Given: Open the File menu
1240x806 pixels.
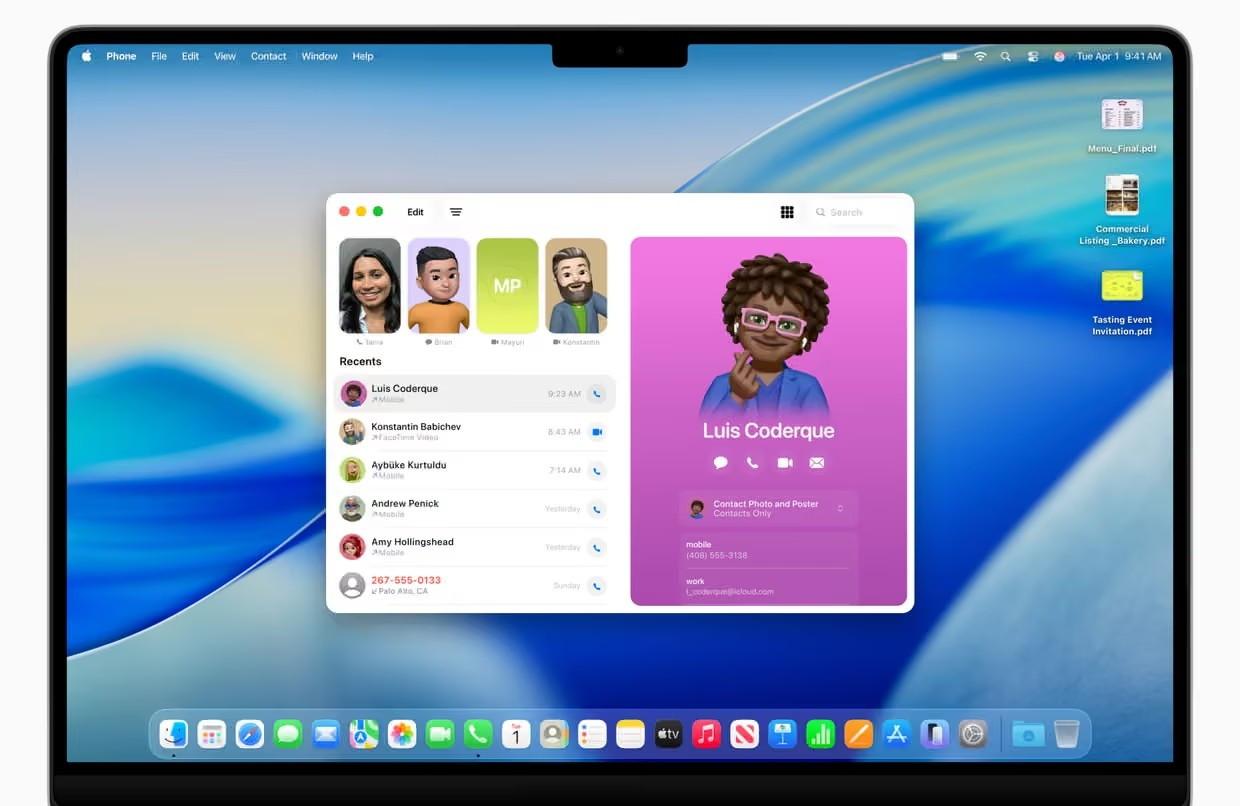Looking at the screenshot, I should [x=159, y=56].
